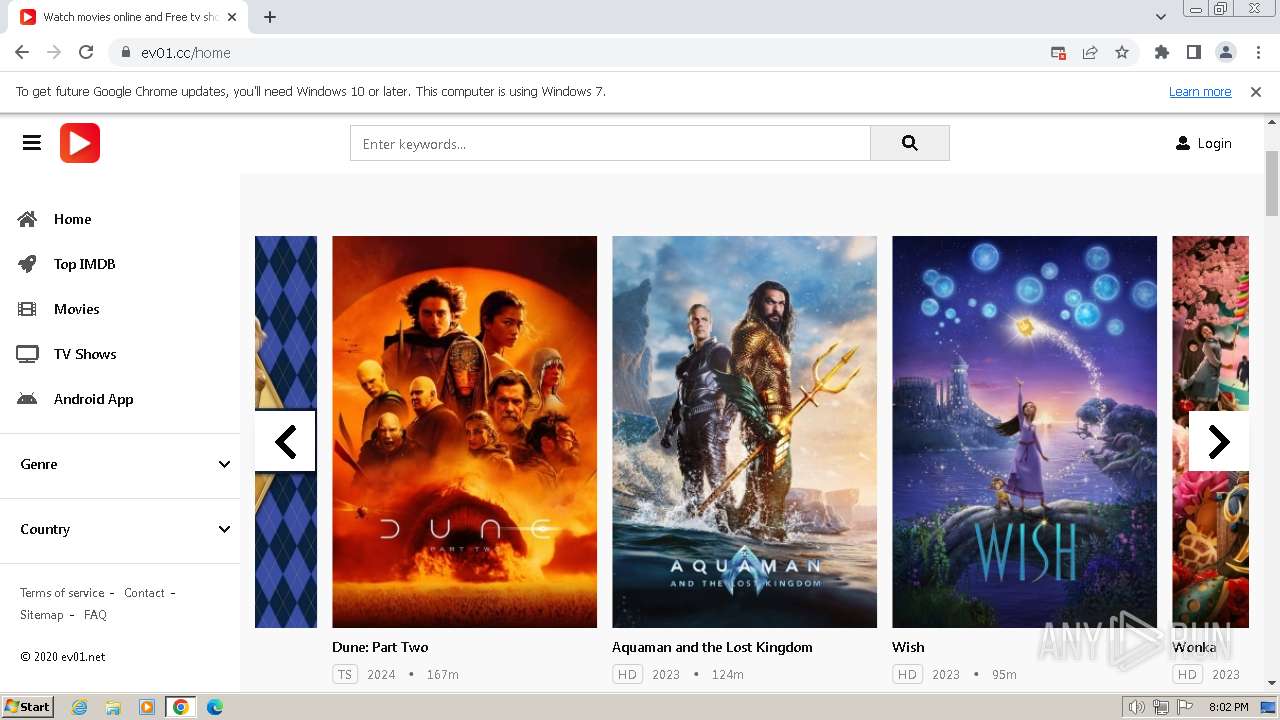
Task: Toggle Chrome side panel icon
Action: [x=1194, y=52]
